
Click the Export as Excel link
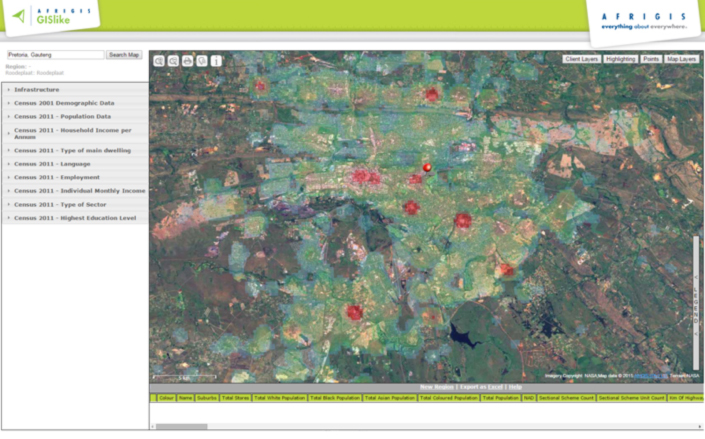click(481, 387)
